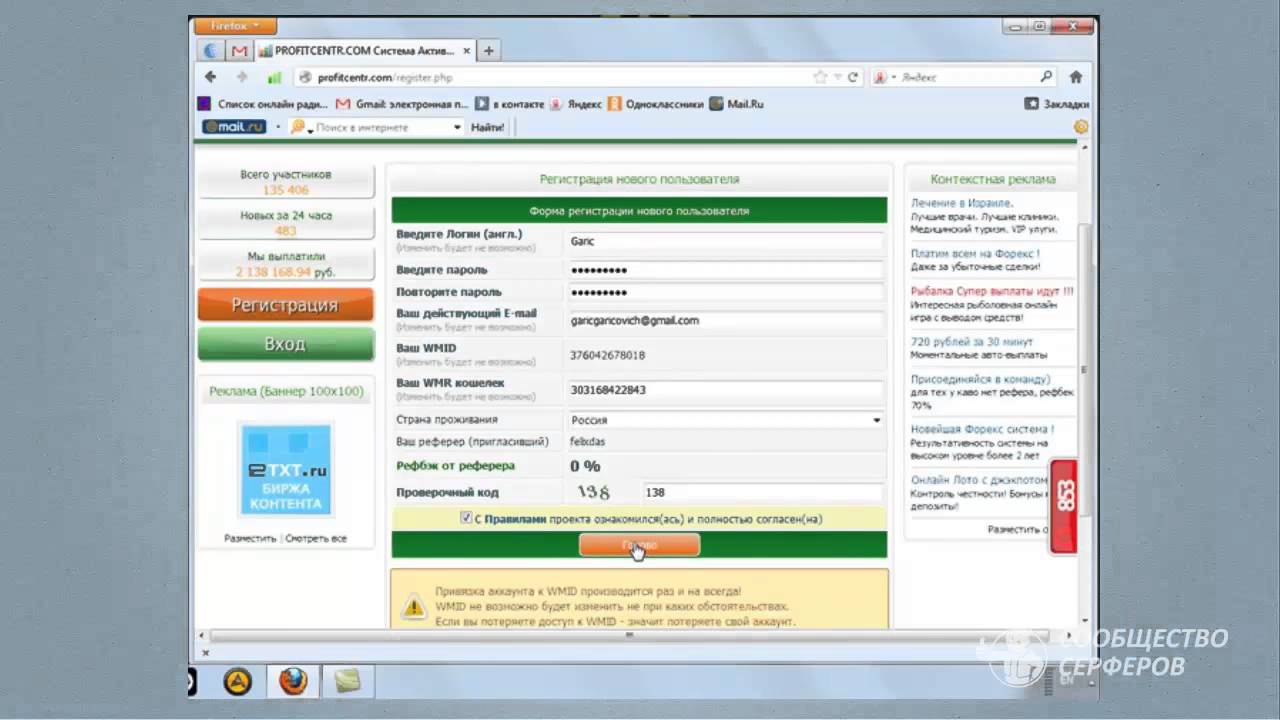The image size is (1280, 720).
Task: Click the Яндекс search box
Action: pyautogui.click(x=966, y=77)
